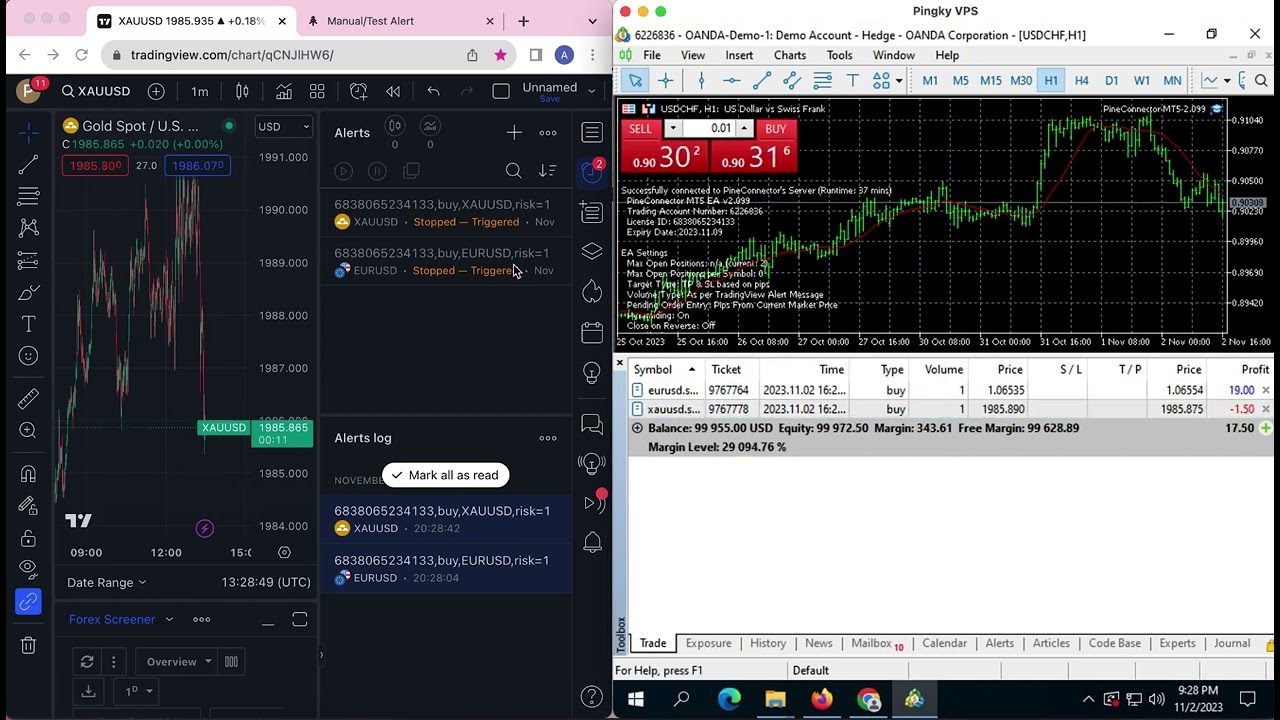This screenshot has height=720, width=1280.
Task: Open the Tools menu in MetaTrader
Action: pos(839,55)
